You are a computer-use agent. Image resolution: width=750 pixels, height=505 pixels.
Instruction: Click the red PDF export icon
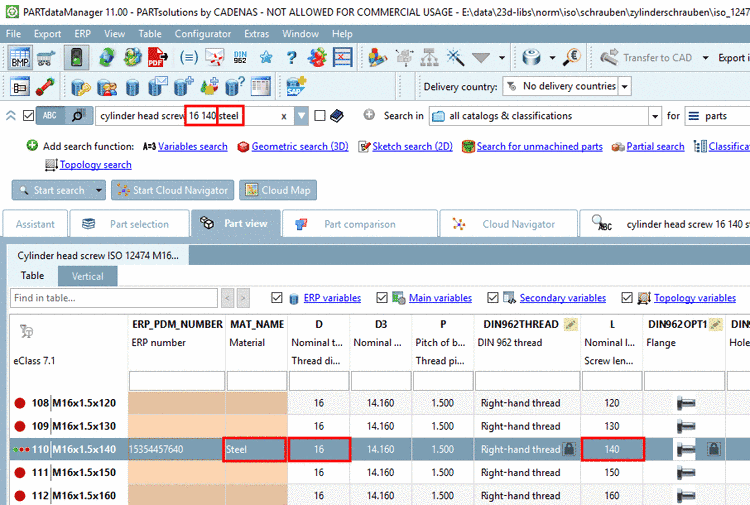(x=157, y=57)
